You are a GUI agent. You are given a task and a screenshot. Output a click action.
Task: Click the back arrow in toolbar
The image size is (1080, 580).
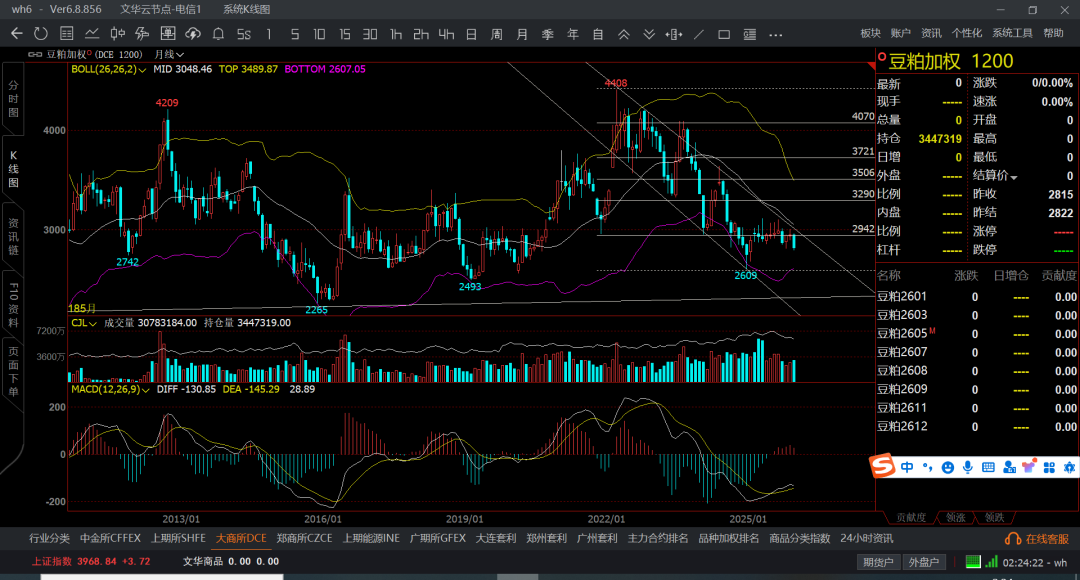click(16, 34)
